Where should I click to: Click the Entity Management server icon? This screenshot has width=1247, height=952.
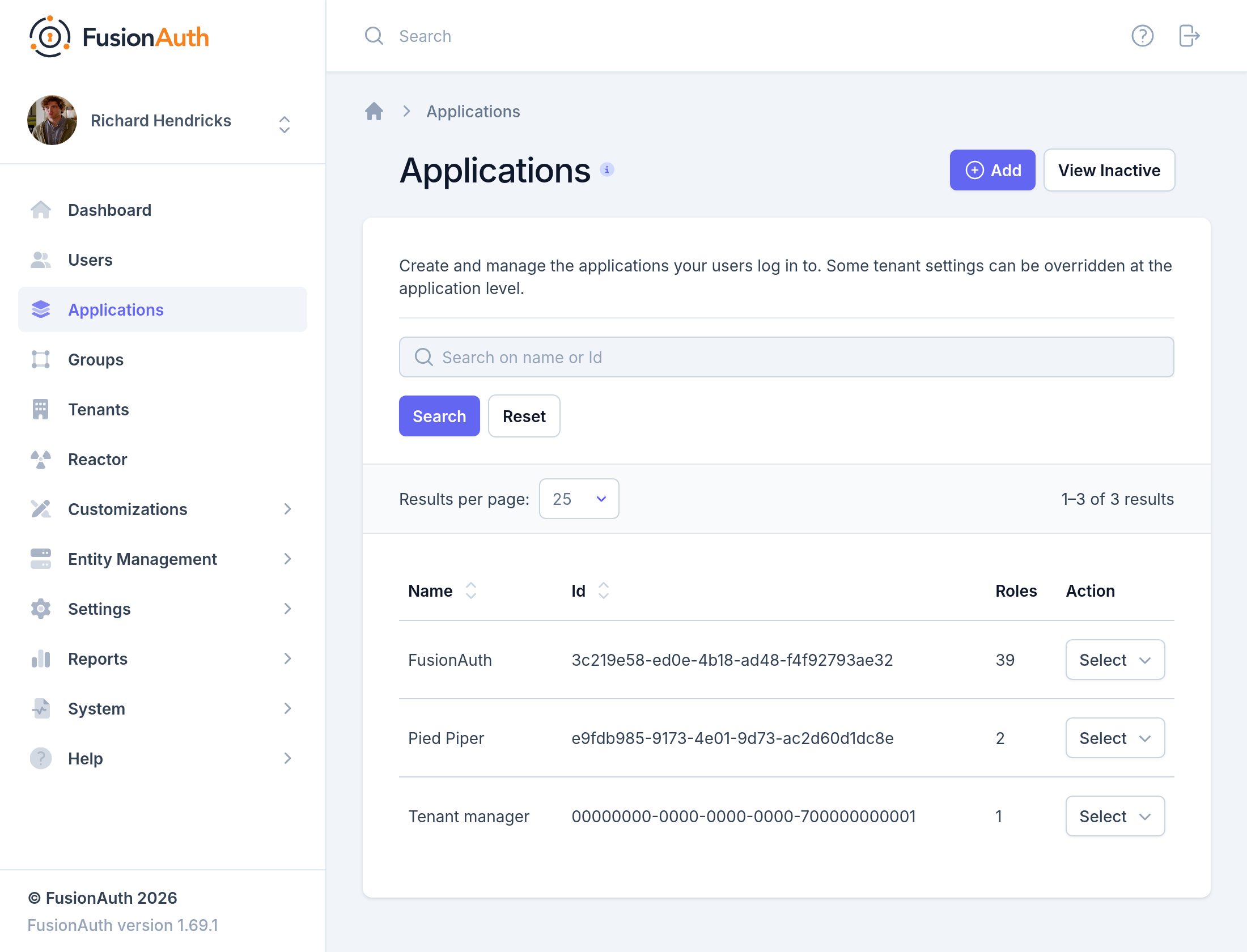[x=41, y=559]
